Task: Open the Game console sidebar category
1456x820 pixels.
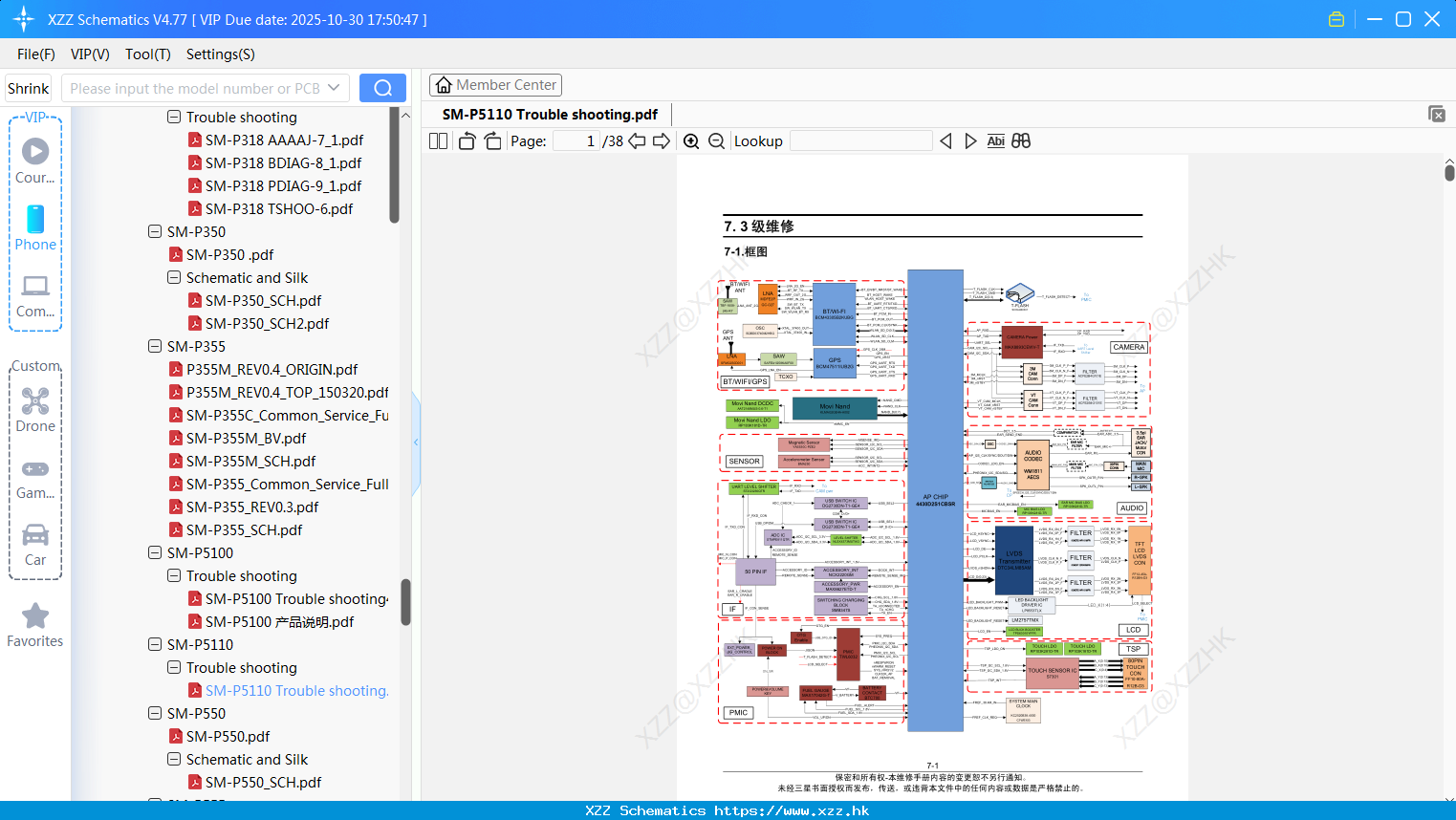Action: pyautogui.click(x=35, y=478)
